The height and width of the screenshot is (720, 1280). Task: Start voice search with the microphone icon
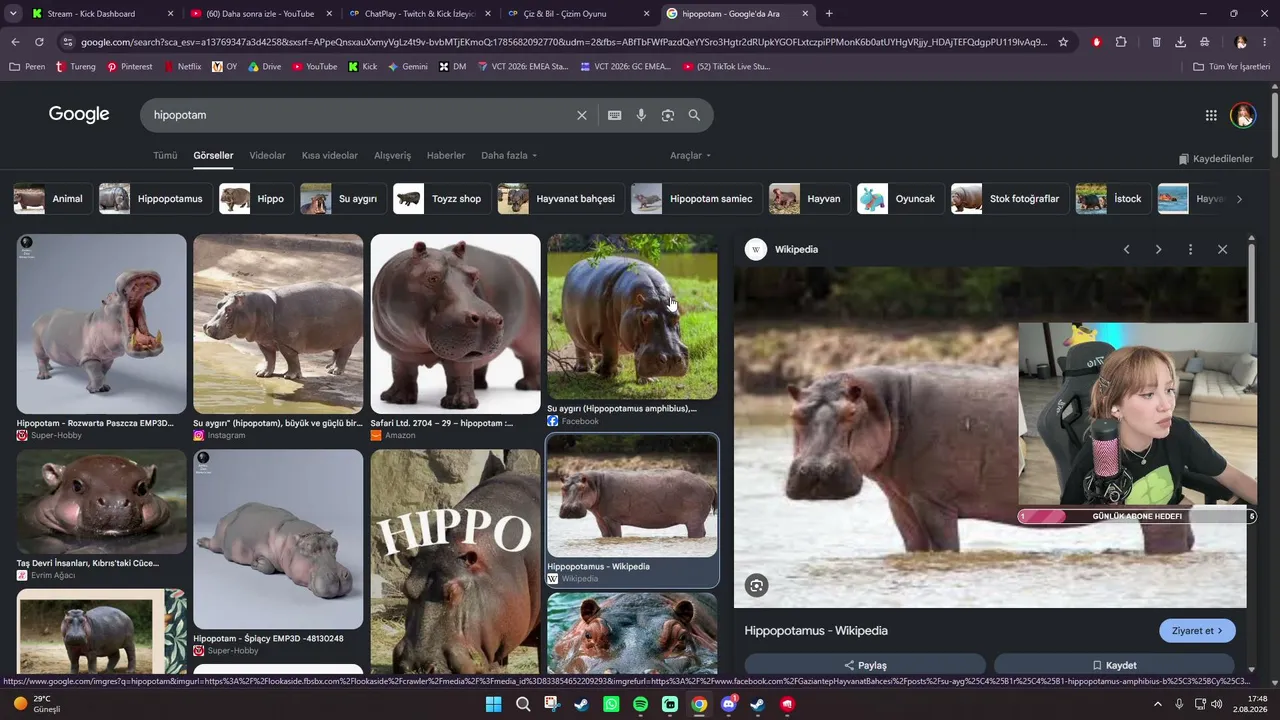coord(641,115)
